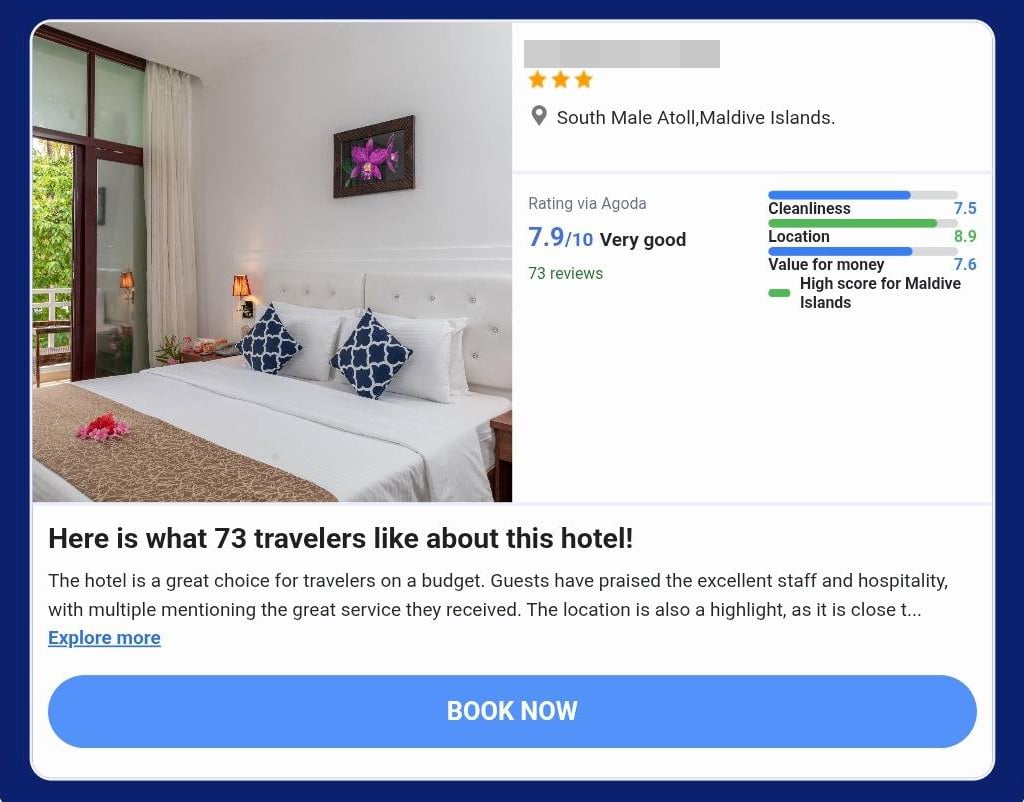Click the Cleanliness score bar
Viewport: 1024px width, 802px height.
click(863, 195)
